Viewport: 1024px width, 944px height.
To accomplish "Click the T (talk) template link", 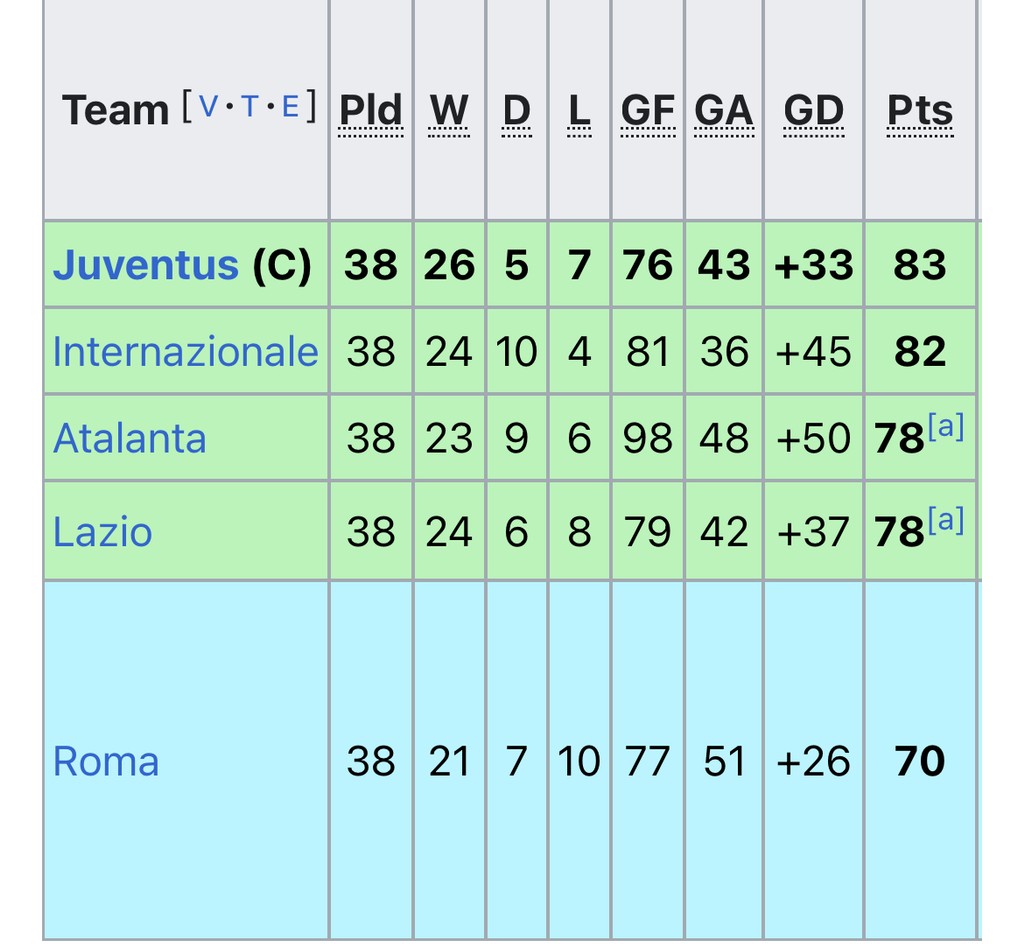I will [x=250, y=106].
